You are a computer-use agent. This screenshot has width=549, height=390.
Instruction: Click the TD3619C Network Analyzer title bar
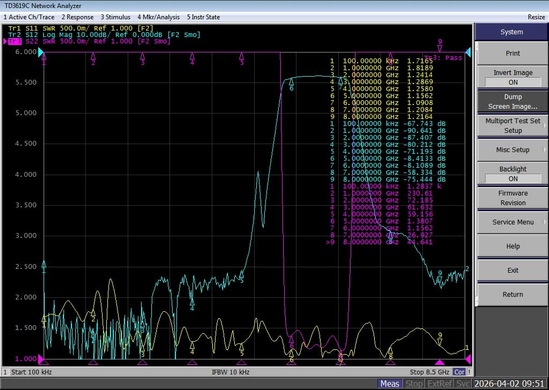[274, 6]
